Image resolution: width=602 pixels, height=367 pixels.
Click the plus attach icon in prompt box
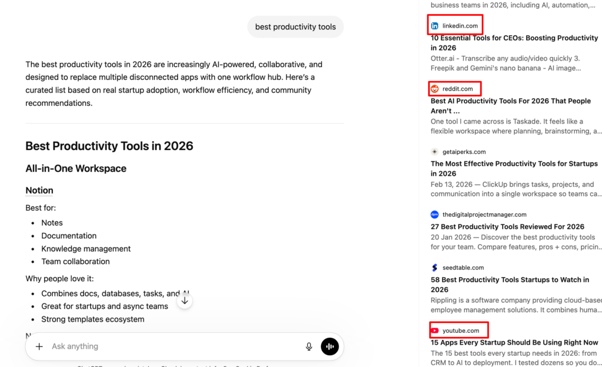click(x=39, y=347)
